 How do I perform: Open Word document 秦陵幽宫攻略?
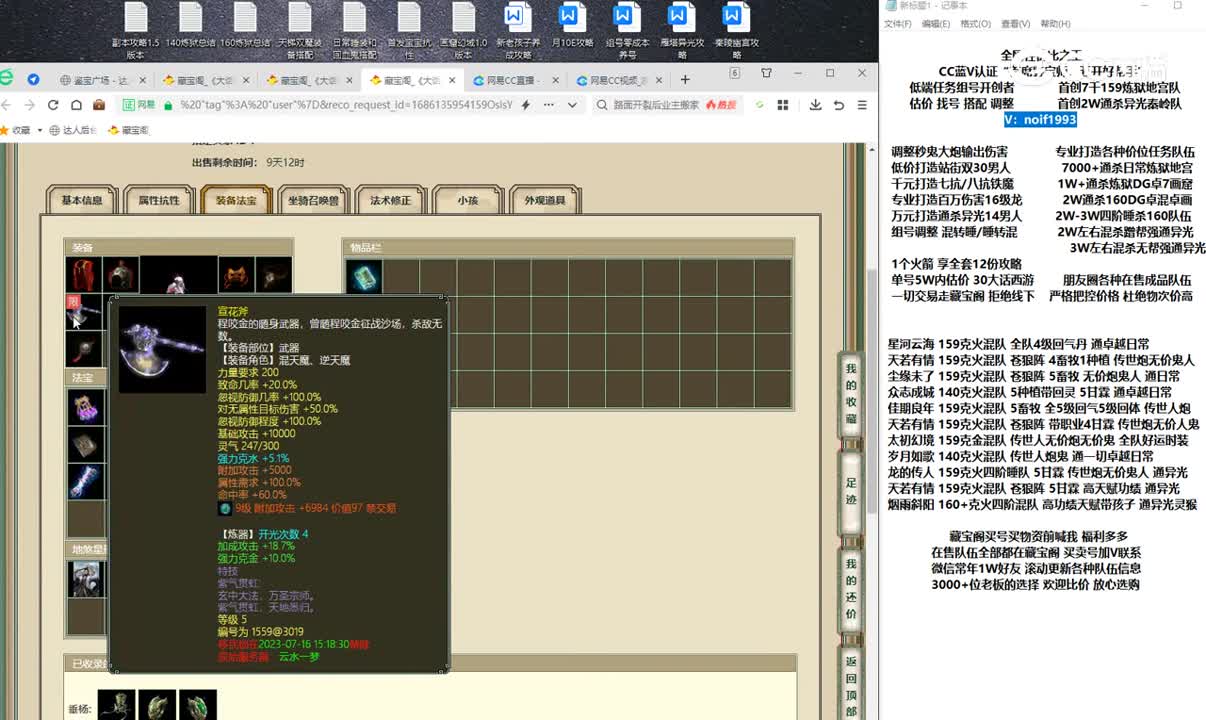point(735,30)
